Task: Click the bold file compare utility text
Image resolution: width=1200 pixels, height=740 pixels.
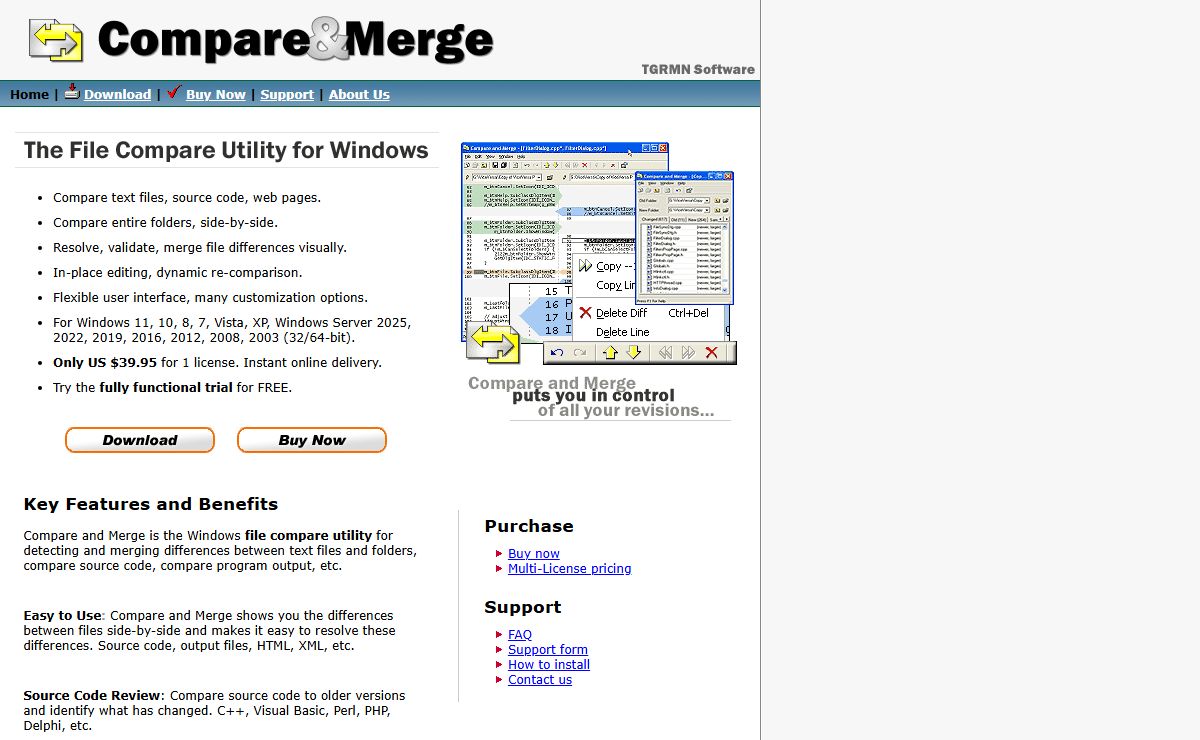Action: pyautogui.click(x=308, y=535)
